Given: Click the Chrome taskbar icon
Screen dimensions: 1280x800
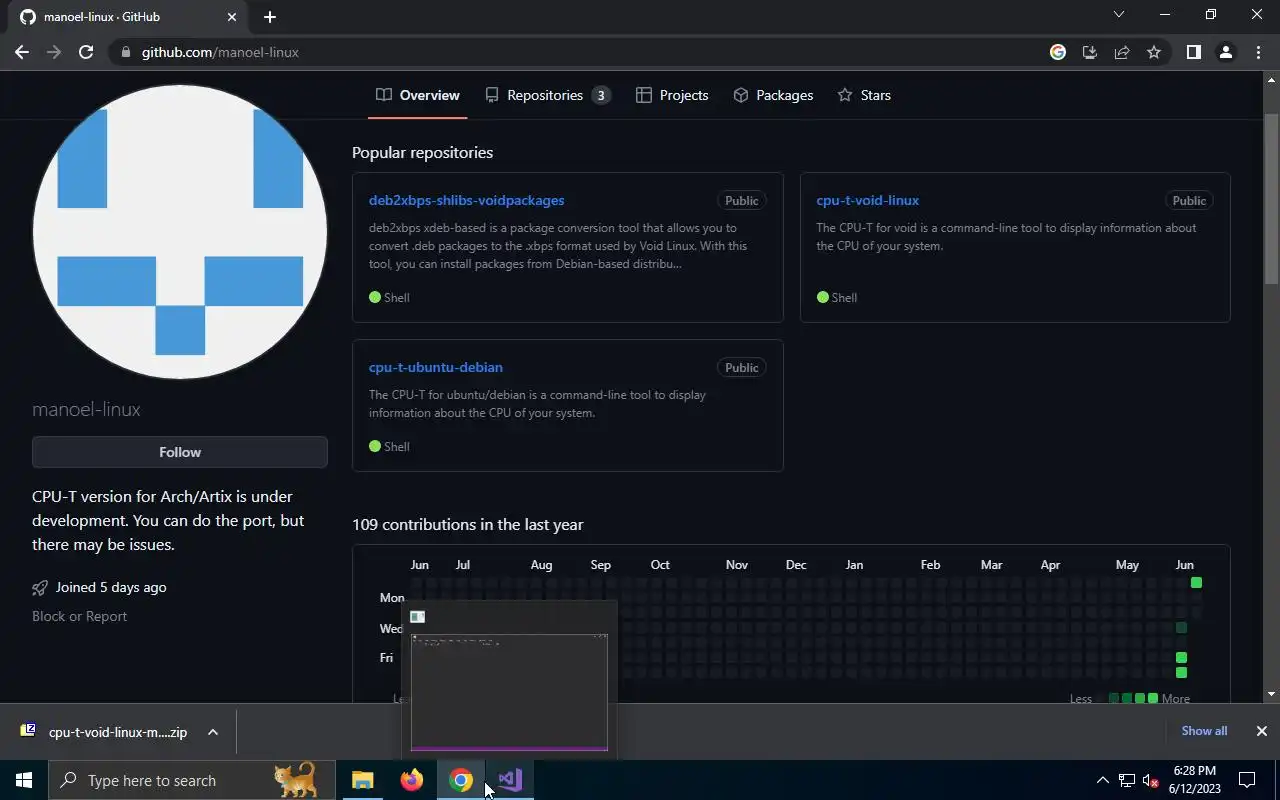Looking at the screenshot, I should coord(460,780).
